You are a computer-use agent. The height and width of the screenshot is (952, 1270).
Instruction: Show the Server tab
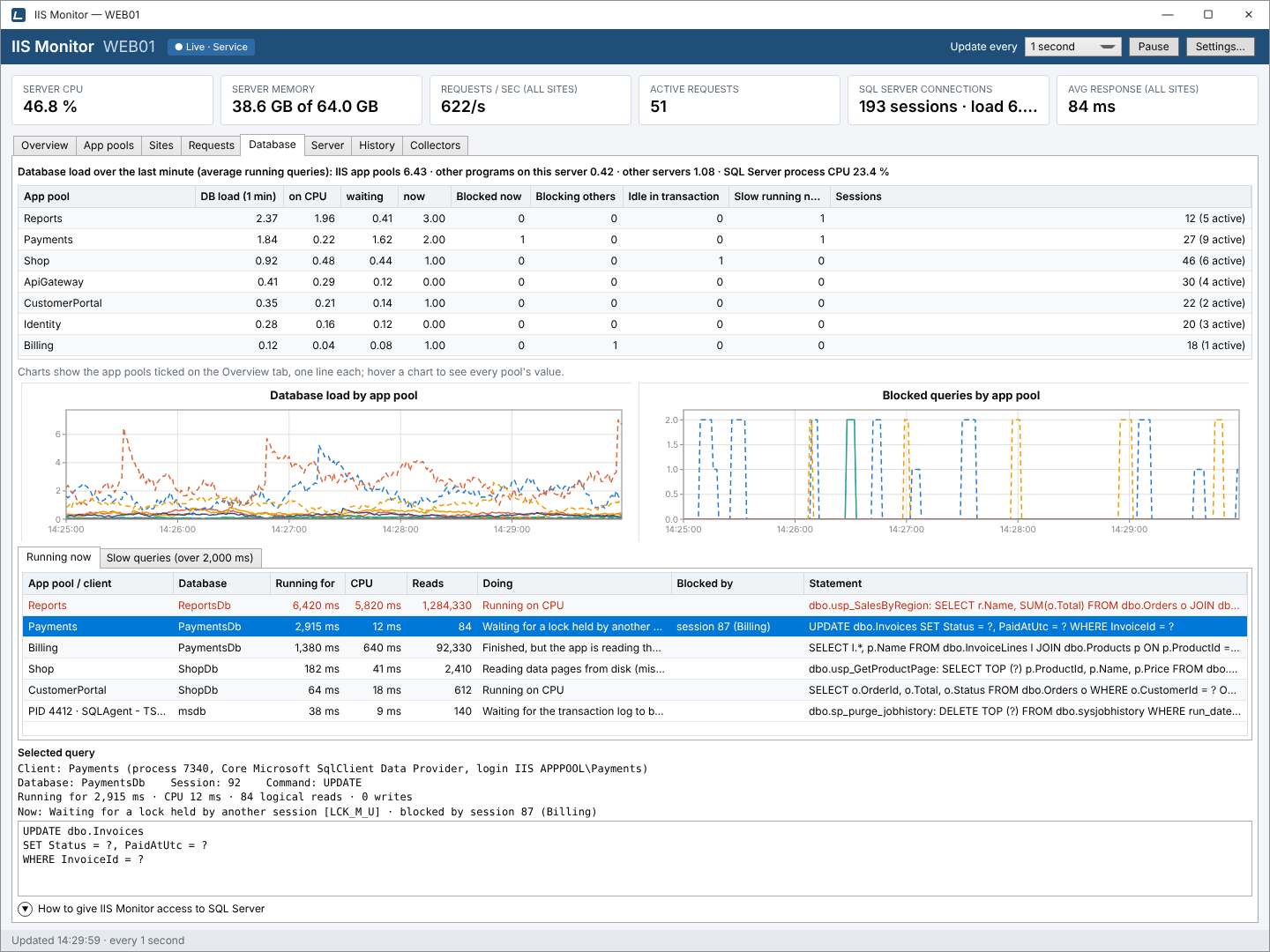pos(327,145)
